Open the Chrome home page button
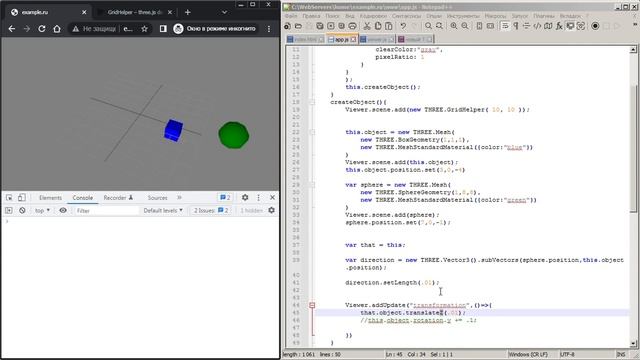This screenshot has width=640, height=360. 57,29
